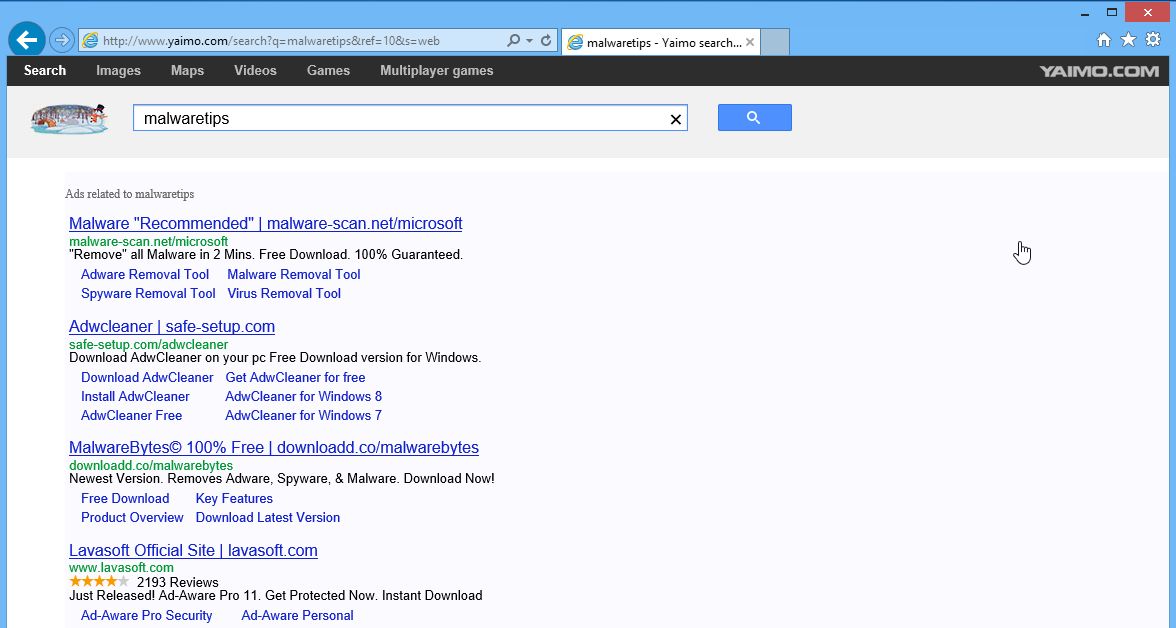The image size is (1176, 628).
Task: Click the green malware-scan.net/microsoft URL
Action: (x=148, y=242)
